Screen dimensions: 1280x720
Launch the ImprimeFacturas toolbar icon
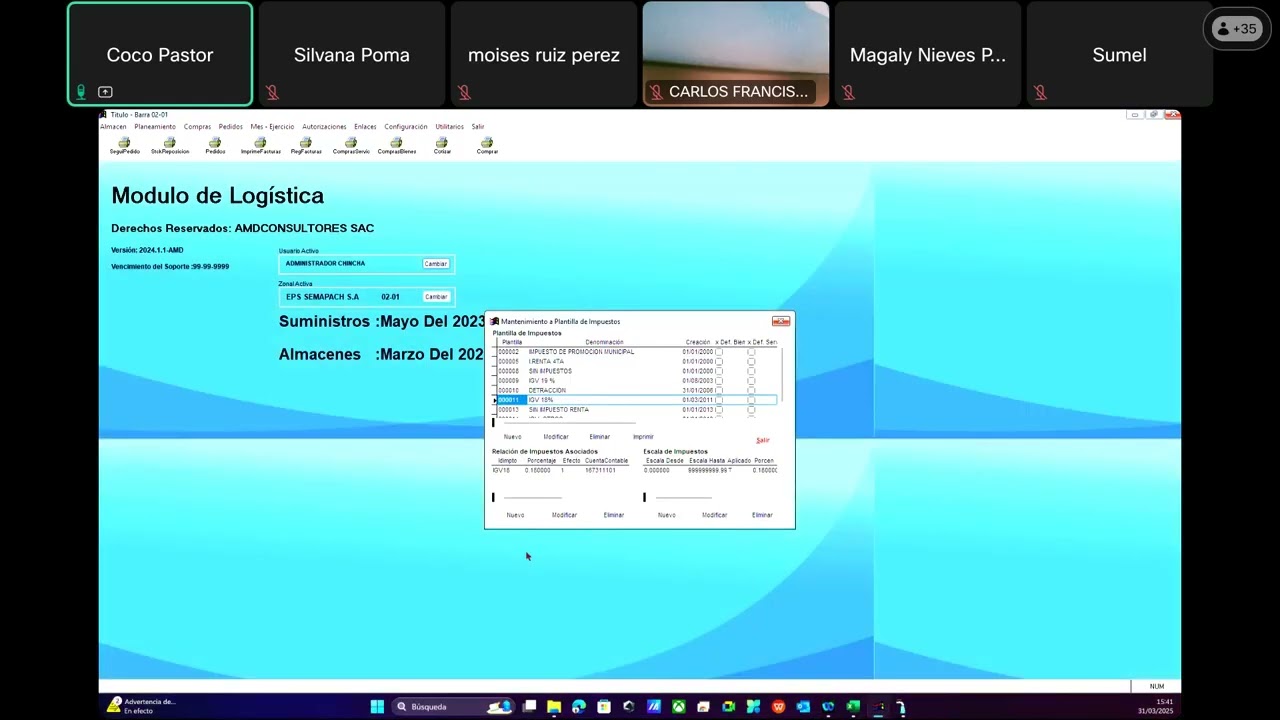coord(261,145)
